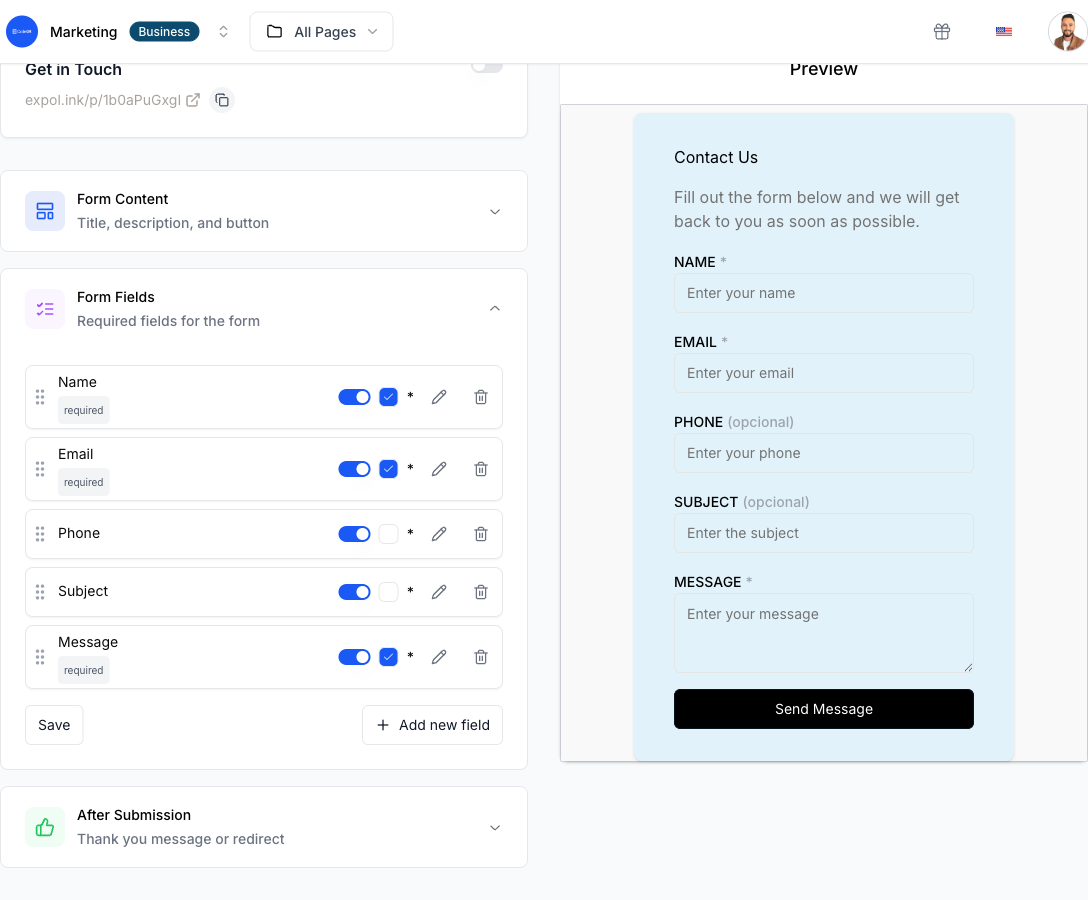Click the Enter your phone input
The width and height of the screenshot is (1088, 900).
click(x=824, y=453)
